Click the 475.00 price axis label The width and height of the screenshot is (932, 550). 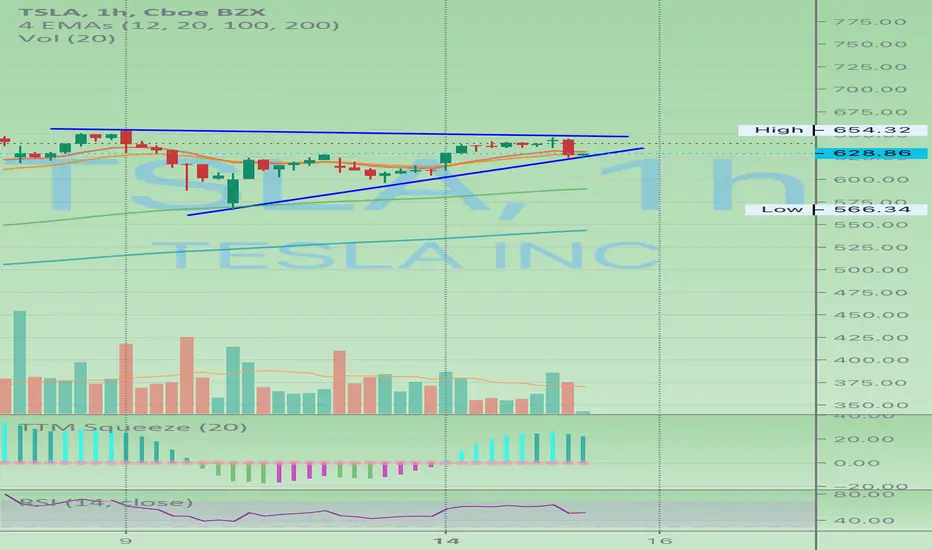870,293
